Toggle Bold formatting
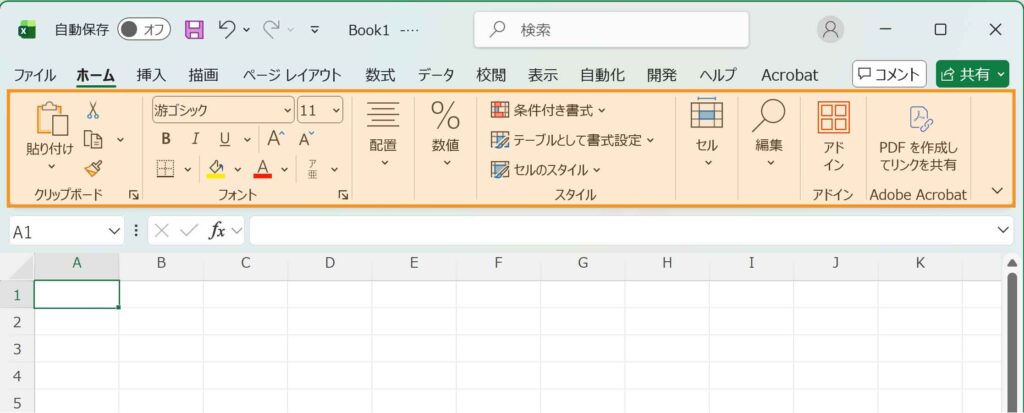The width and height of the screenshot is (1024, 413). click(x=166, y=139)
